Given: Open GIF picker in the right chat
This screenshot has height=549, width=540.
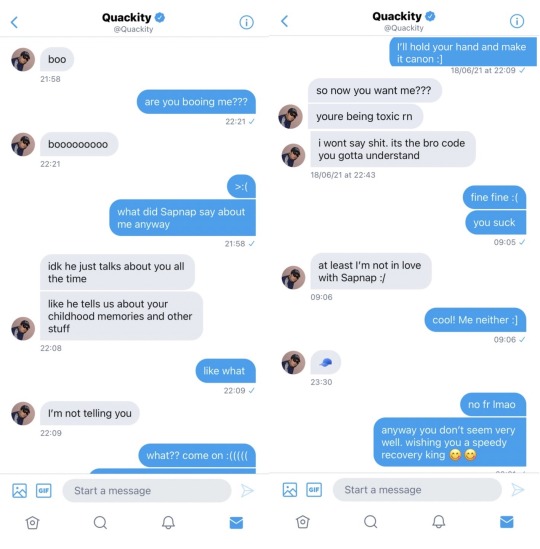Looking at the screenshot, I should (314, 489).
